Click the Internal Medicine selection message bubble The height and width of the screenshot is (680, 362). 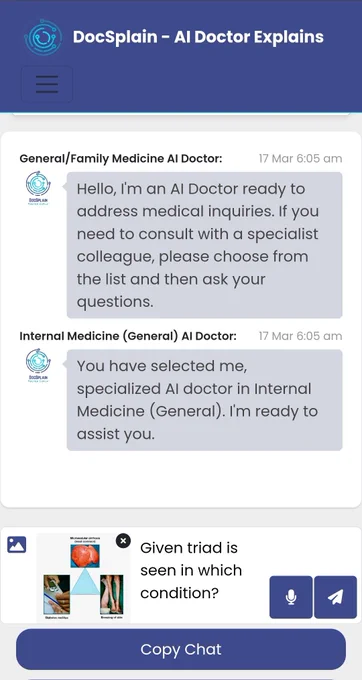point(205,400)
